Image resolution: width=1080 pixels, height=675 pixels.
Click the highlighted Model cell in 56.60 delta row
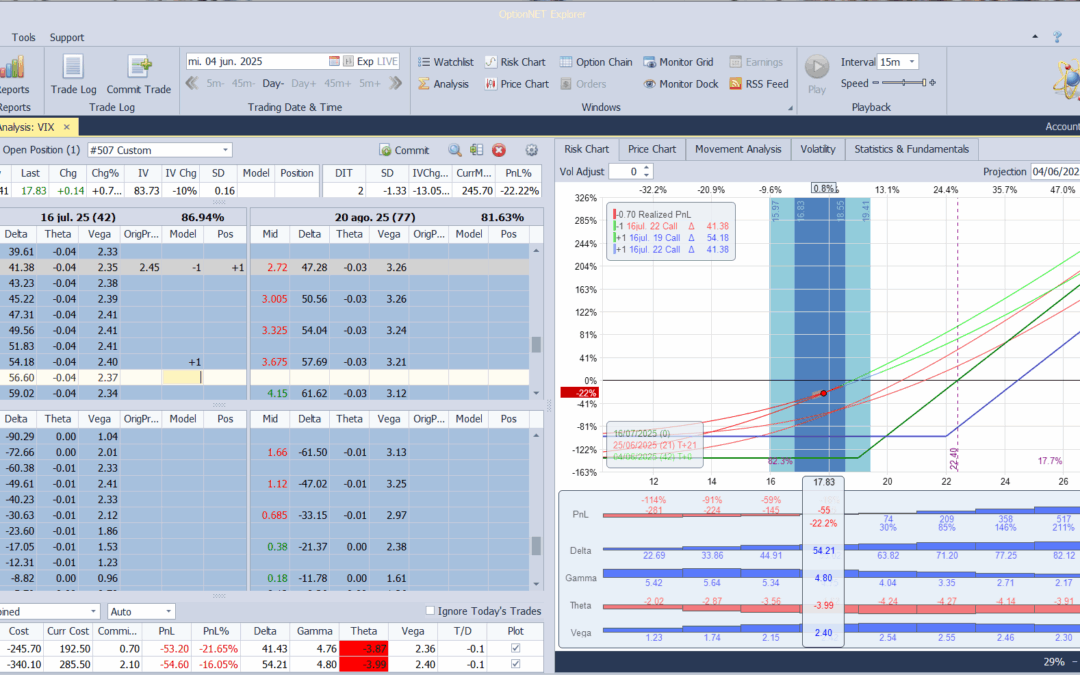tap(183, 377)
